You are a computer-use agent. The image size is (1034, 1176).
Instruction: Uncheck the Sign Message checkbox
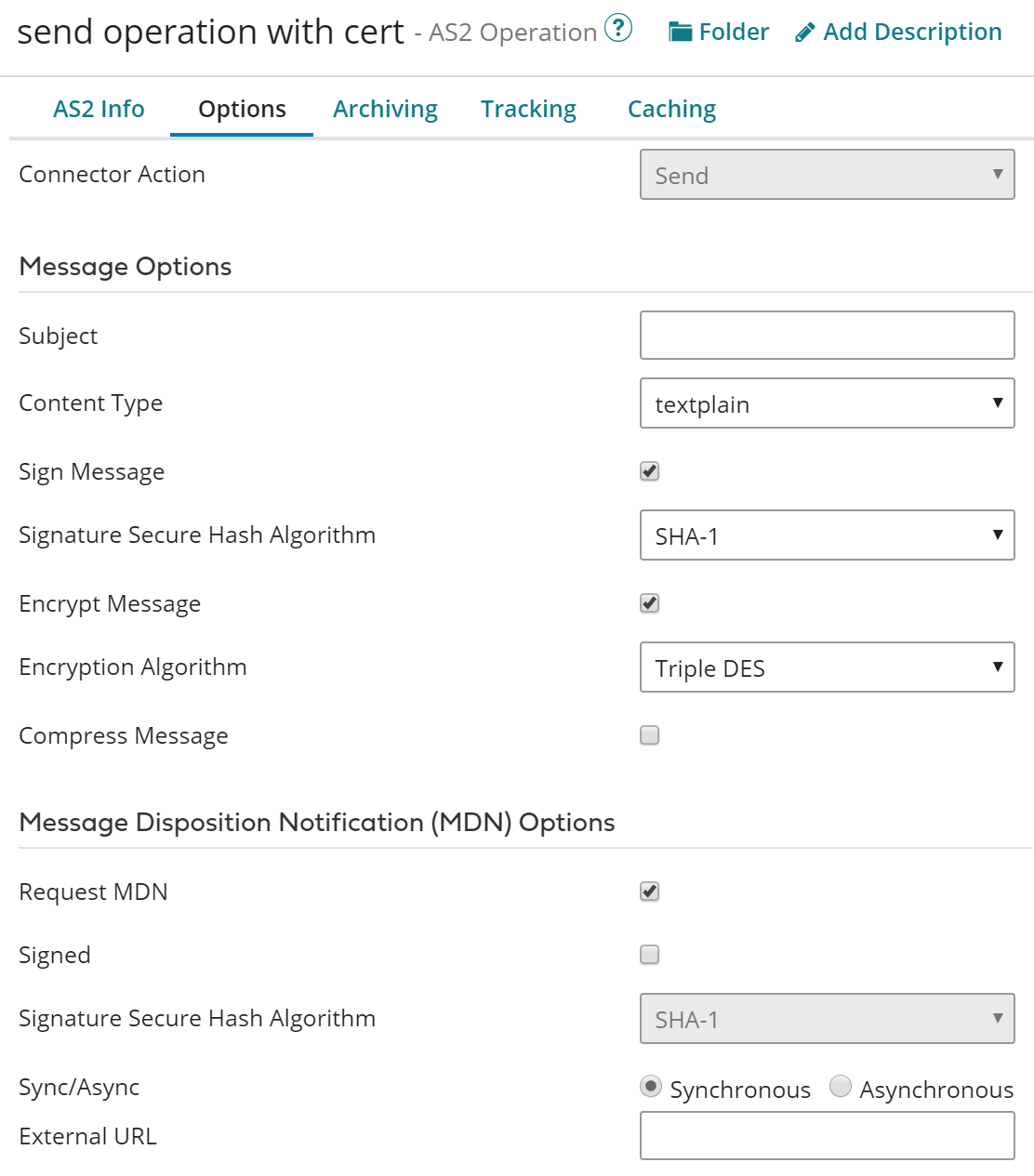650,471
